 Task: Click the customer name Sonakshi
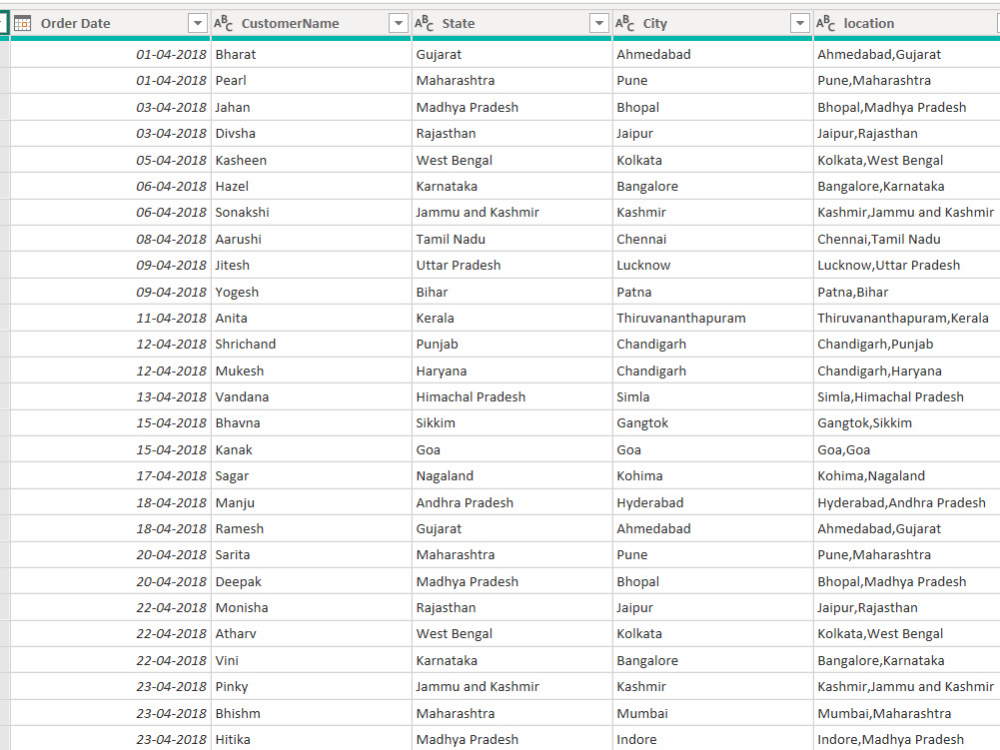pos(242,212)
